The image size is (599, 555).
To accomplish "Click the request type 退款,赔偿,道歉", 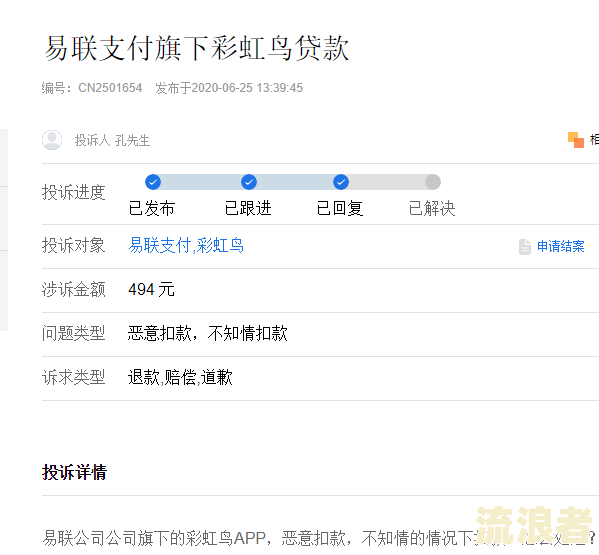I will [180, 377].
